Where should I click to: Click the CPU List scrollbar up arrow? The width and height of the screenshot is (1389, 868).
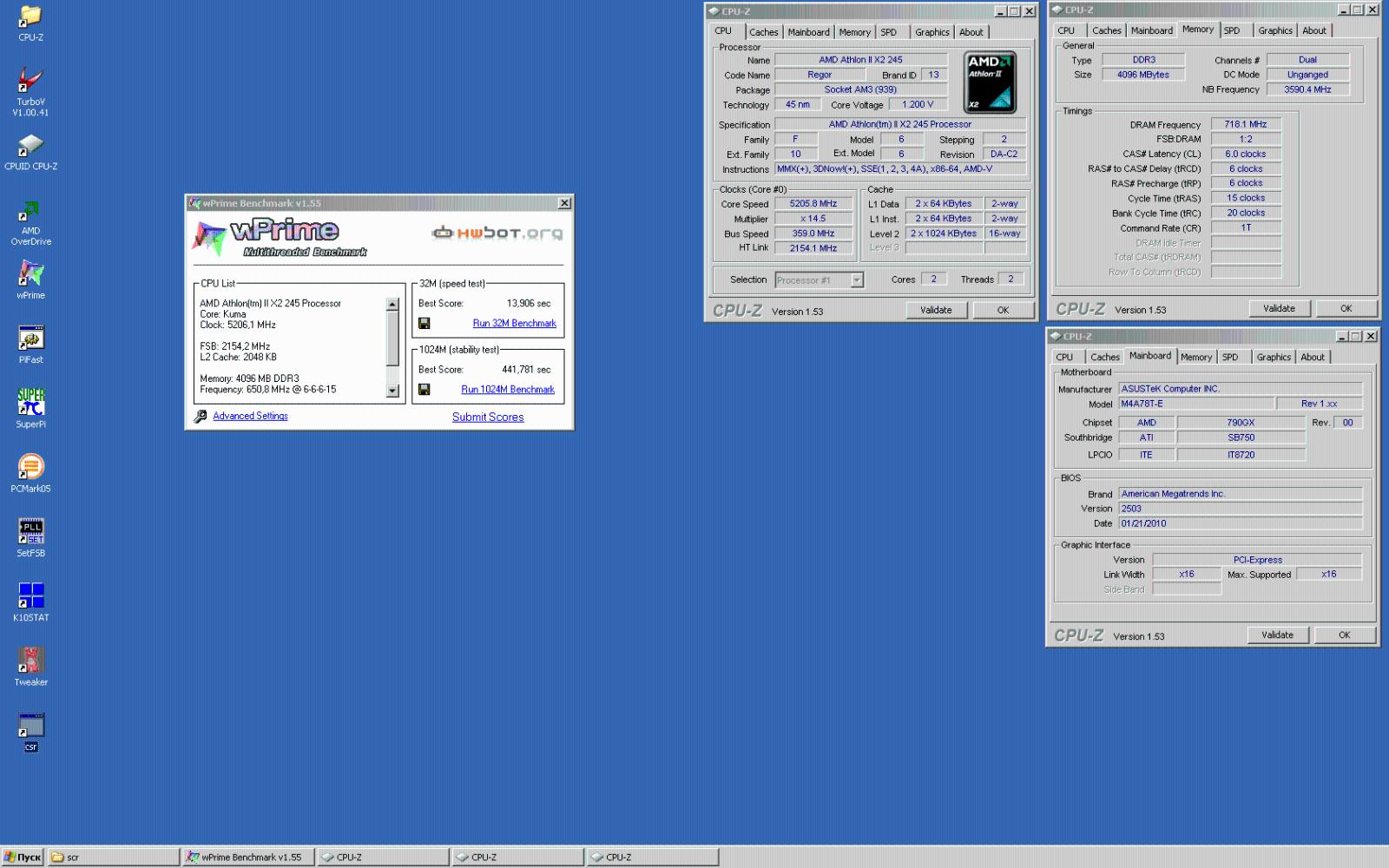pos(392,304)
